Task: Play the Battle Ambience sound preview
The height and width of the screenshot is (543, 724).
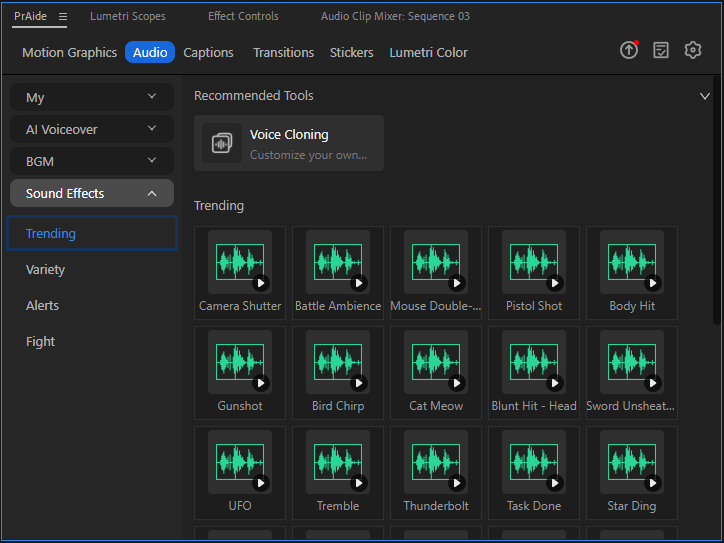Action: click(x=359, y=283)
